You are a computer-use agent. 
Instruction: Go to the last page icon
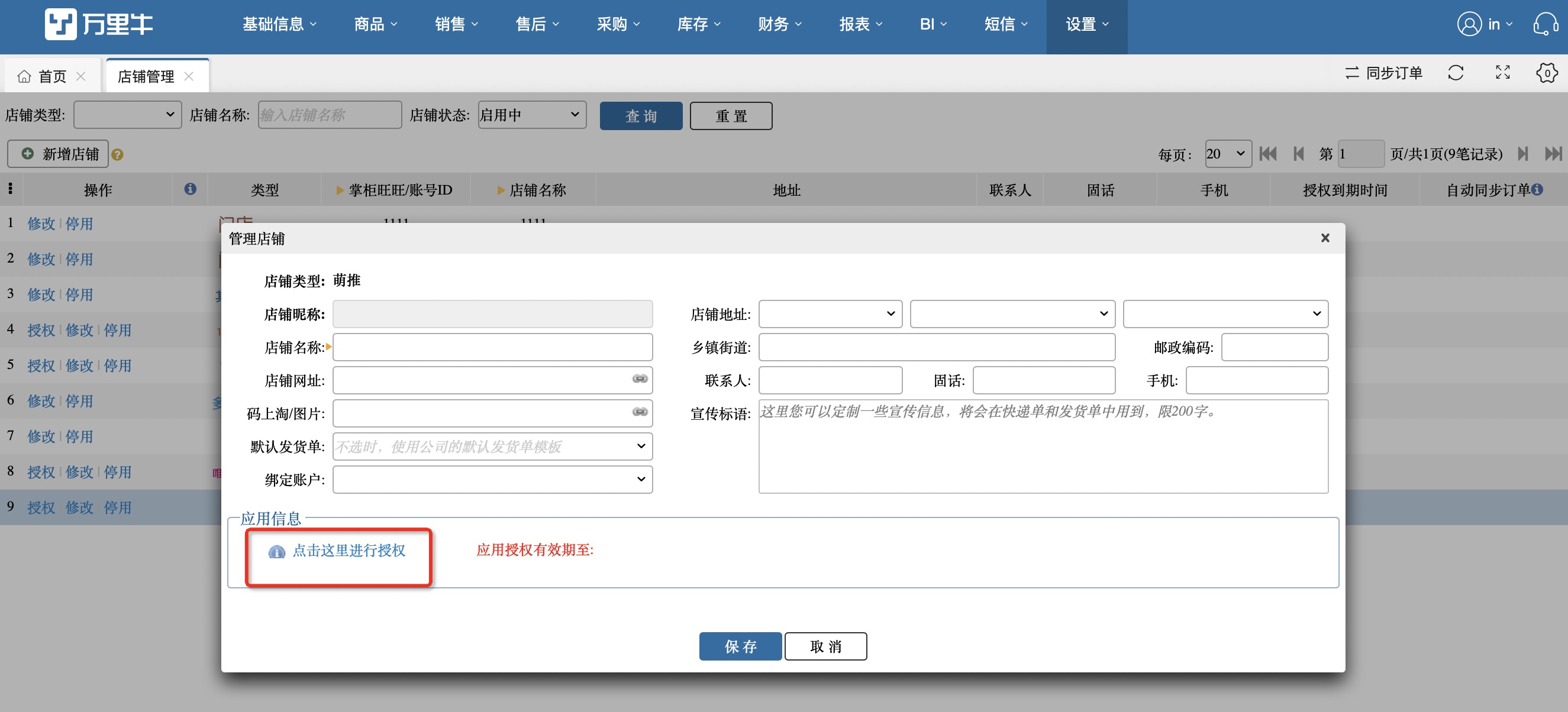(1553, 154)
